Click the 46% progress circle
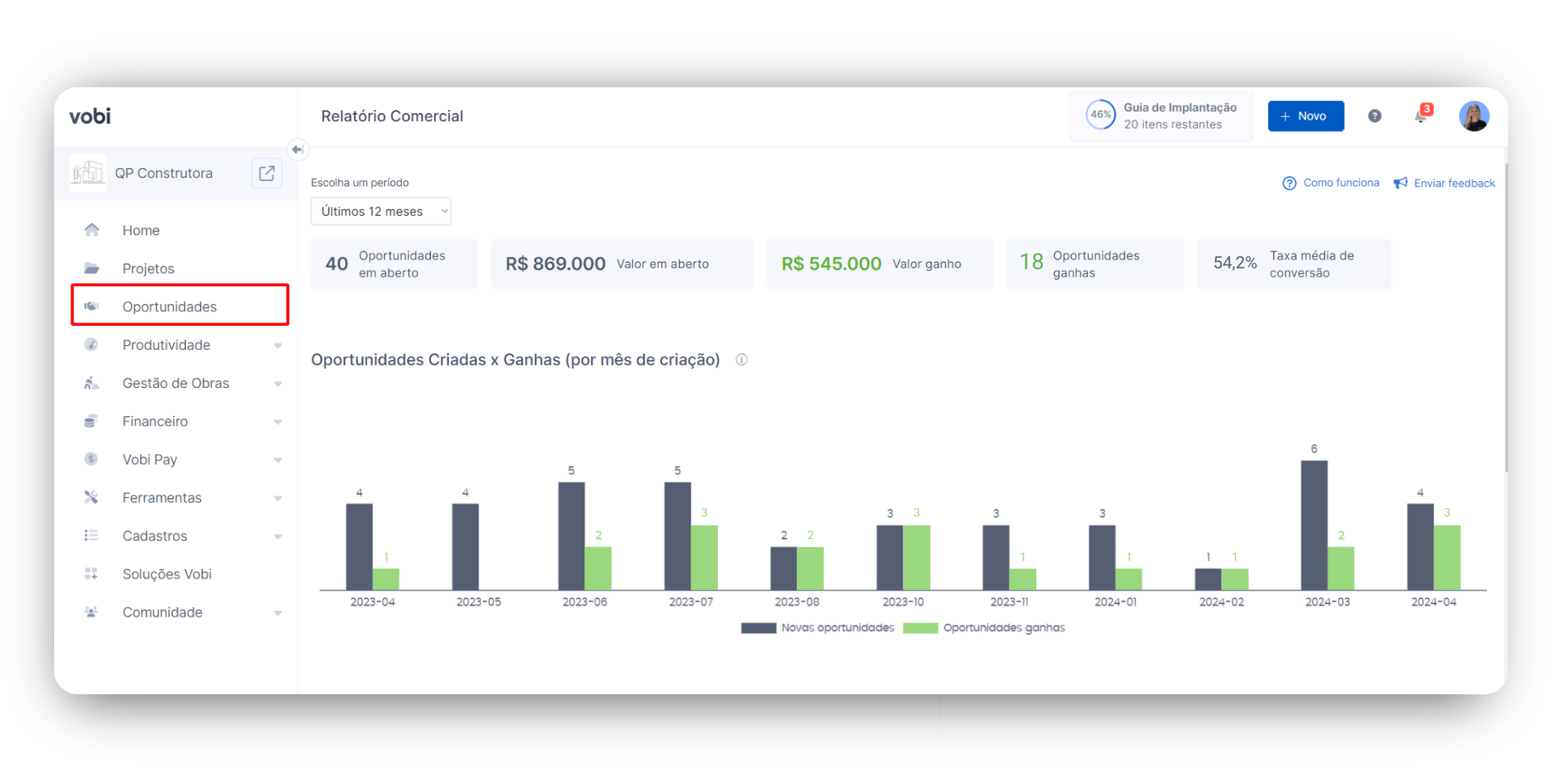 tap(1100, 115)
